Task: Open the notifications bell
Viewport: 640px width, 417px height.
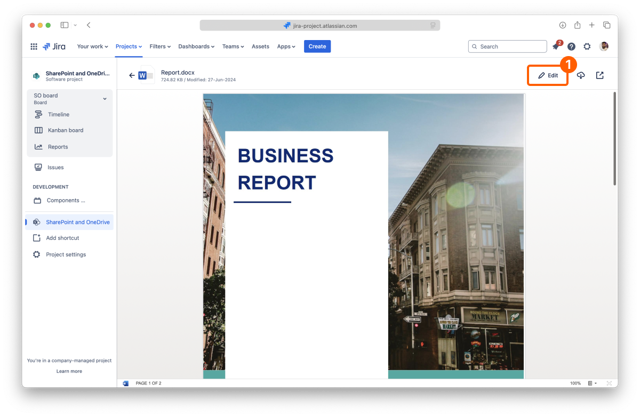Action: [556, 46]
